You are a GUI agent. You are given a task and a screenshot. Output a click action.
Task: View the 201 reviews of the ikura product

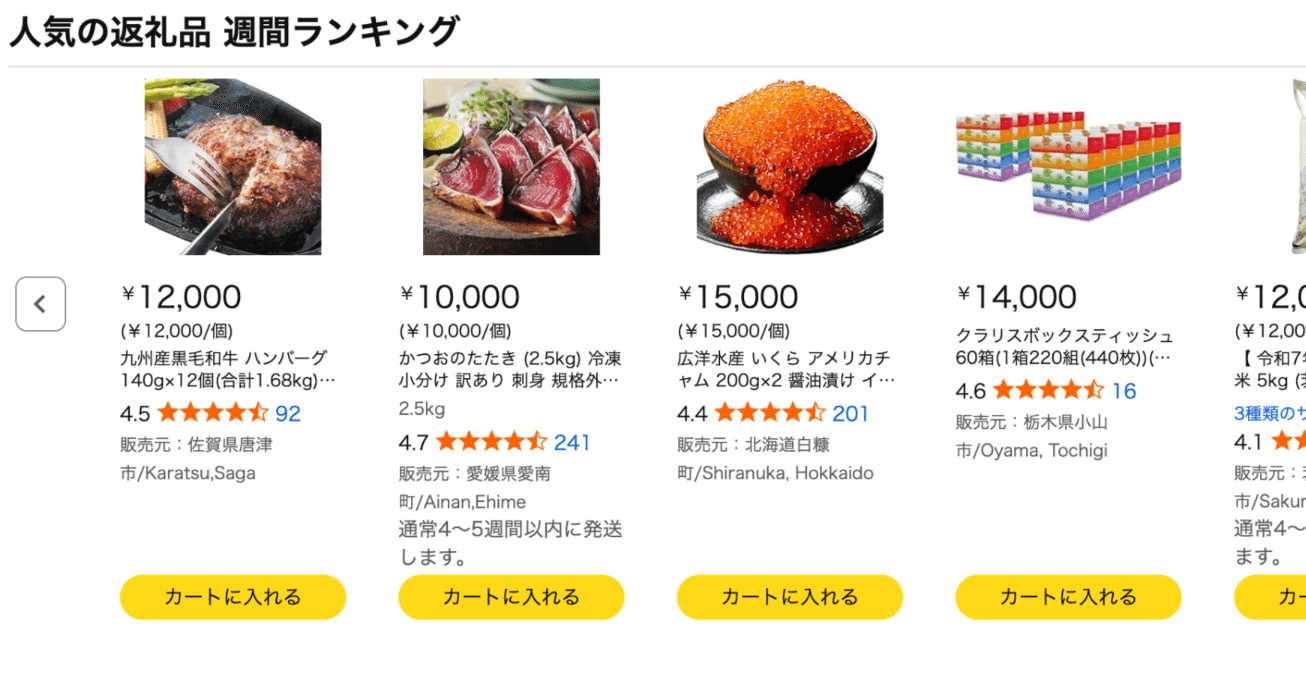click(x=851, y=412)
